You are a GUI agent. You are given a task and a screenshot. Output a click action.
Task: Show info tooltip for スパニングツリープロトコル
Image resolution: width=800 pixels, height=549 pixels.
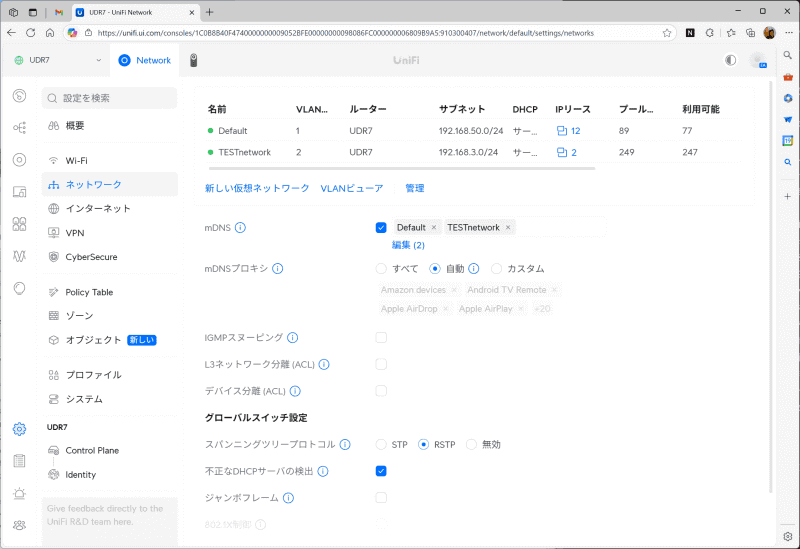pyautogui.click(x=345, y=444)
